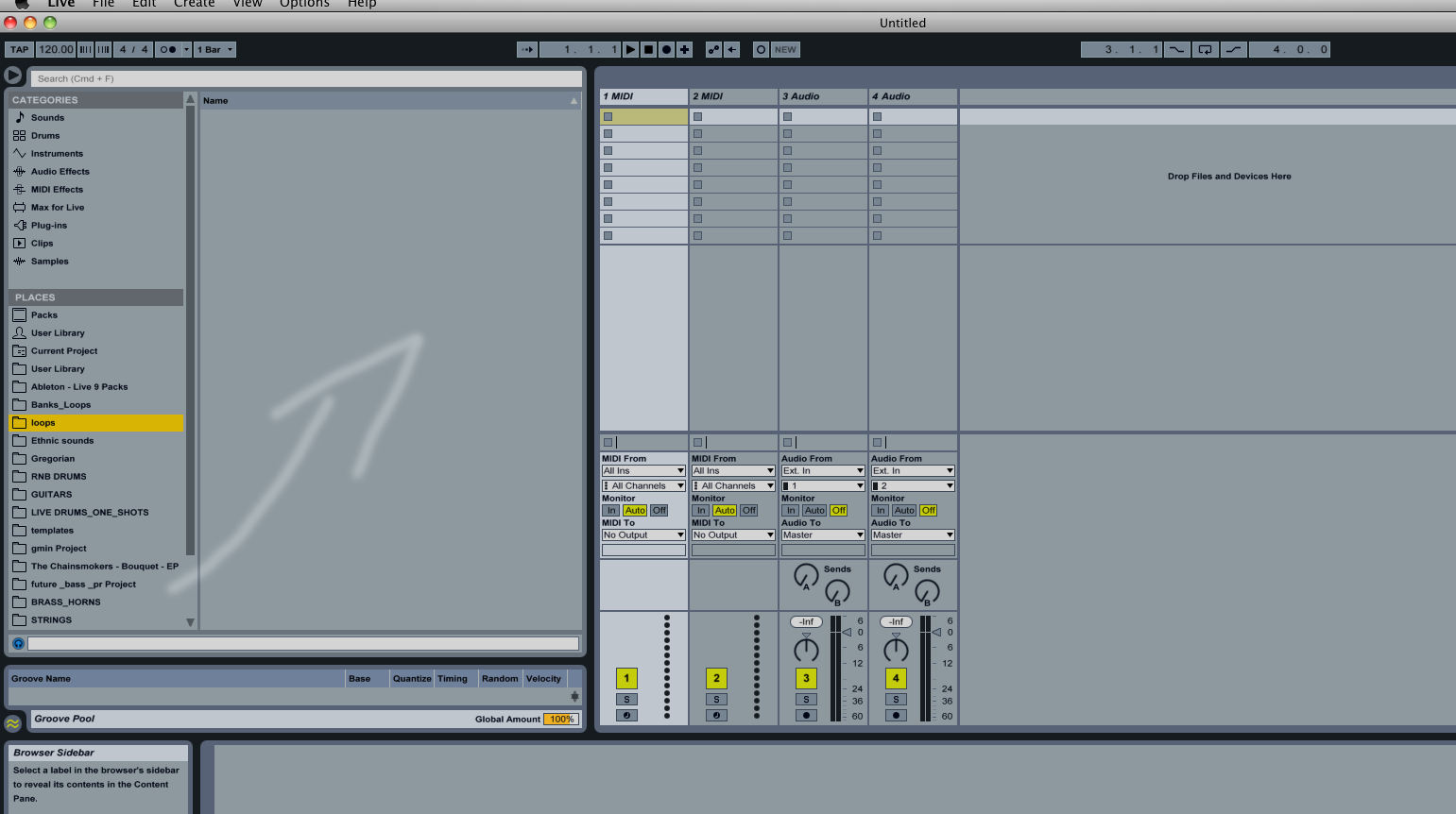This screenshot has width=1456, height=814.
Task: Open the MIDI Effects browser category
Action: coord(57,189)
